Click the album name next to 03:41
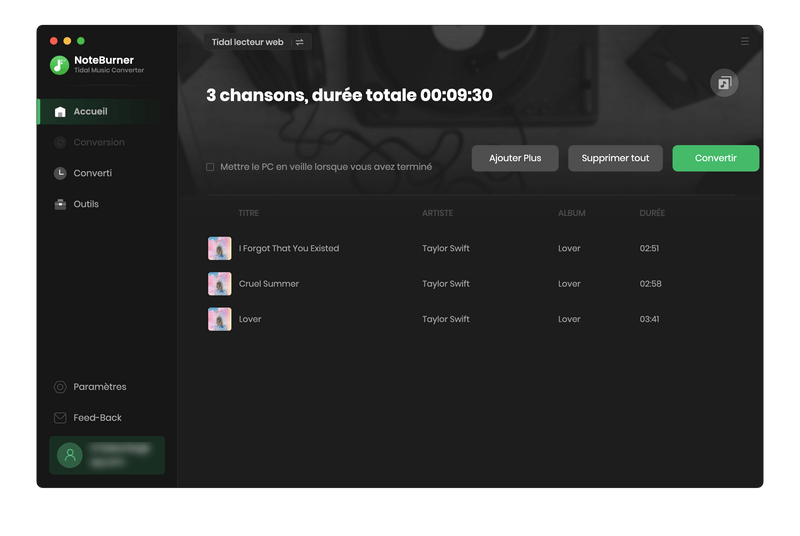800x536 pixels. (569, 319)
